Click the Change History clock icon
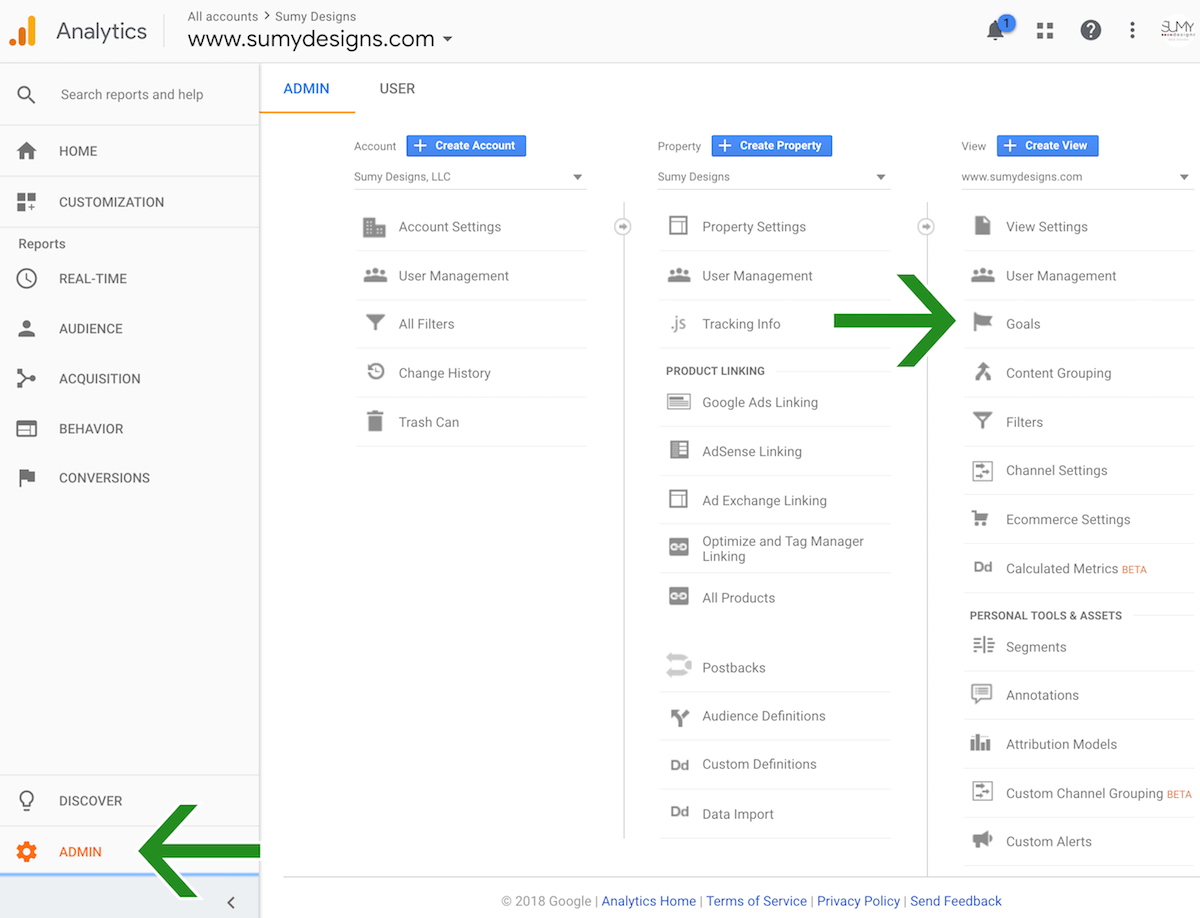The height and width of the screenshot is (918, 1200). pyautogui.click(x=375, y=372)
